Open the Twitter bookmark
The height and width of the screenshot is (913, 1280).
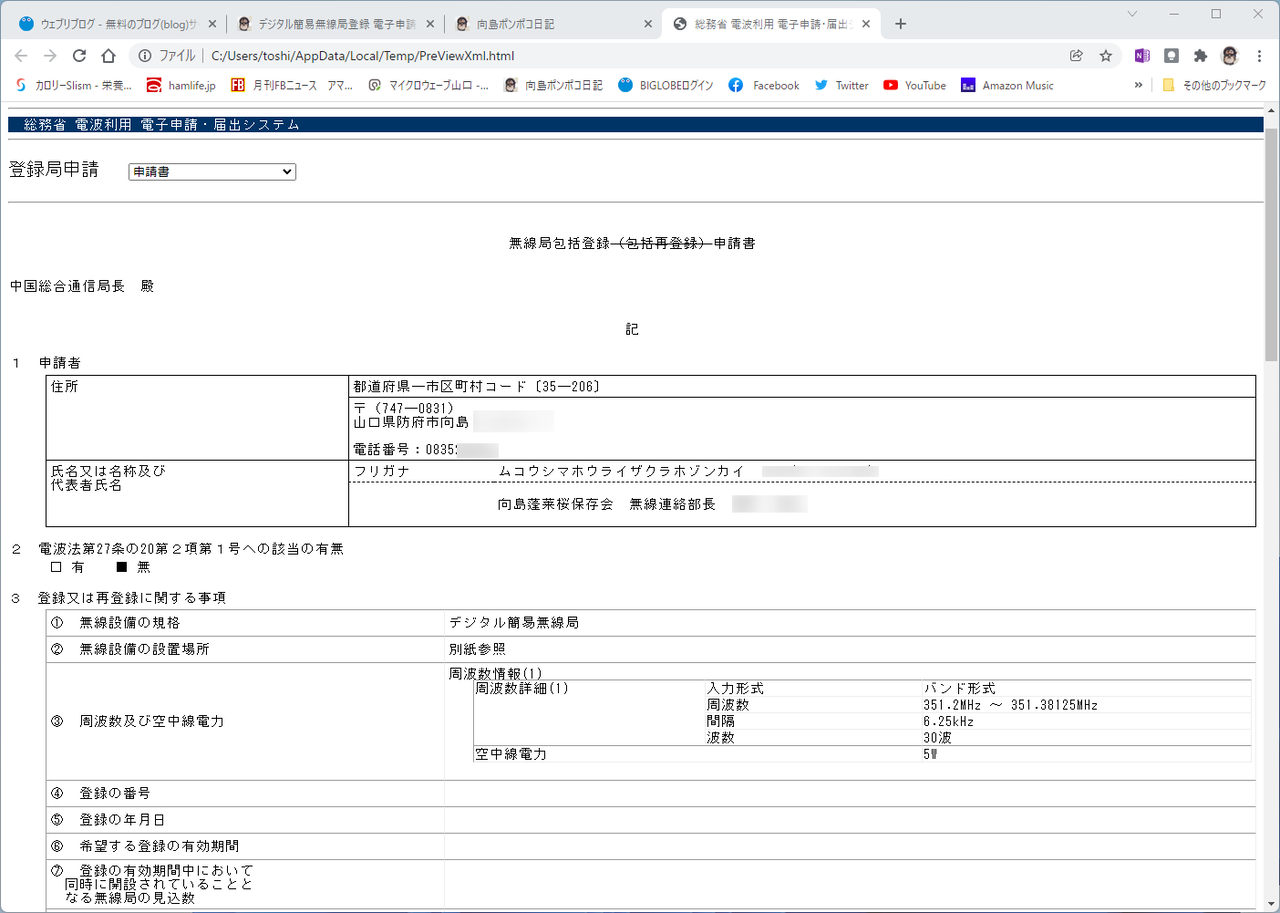pyautogui.click(x=841, y=86)
